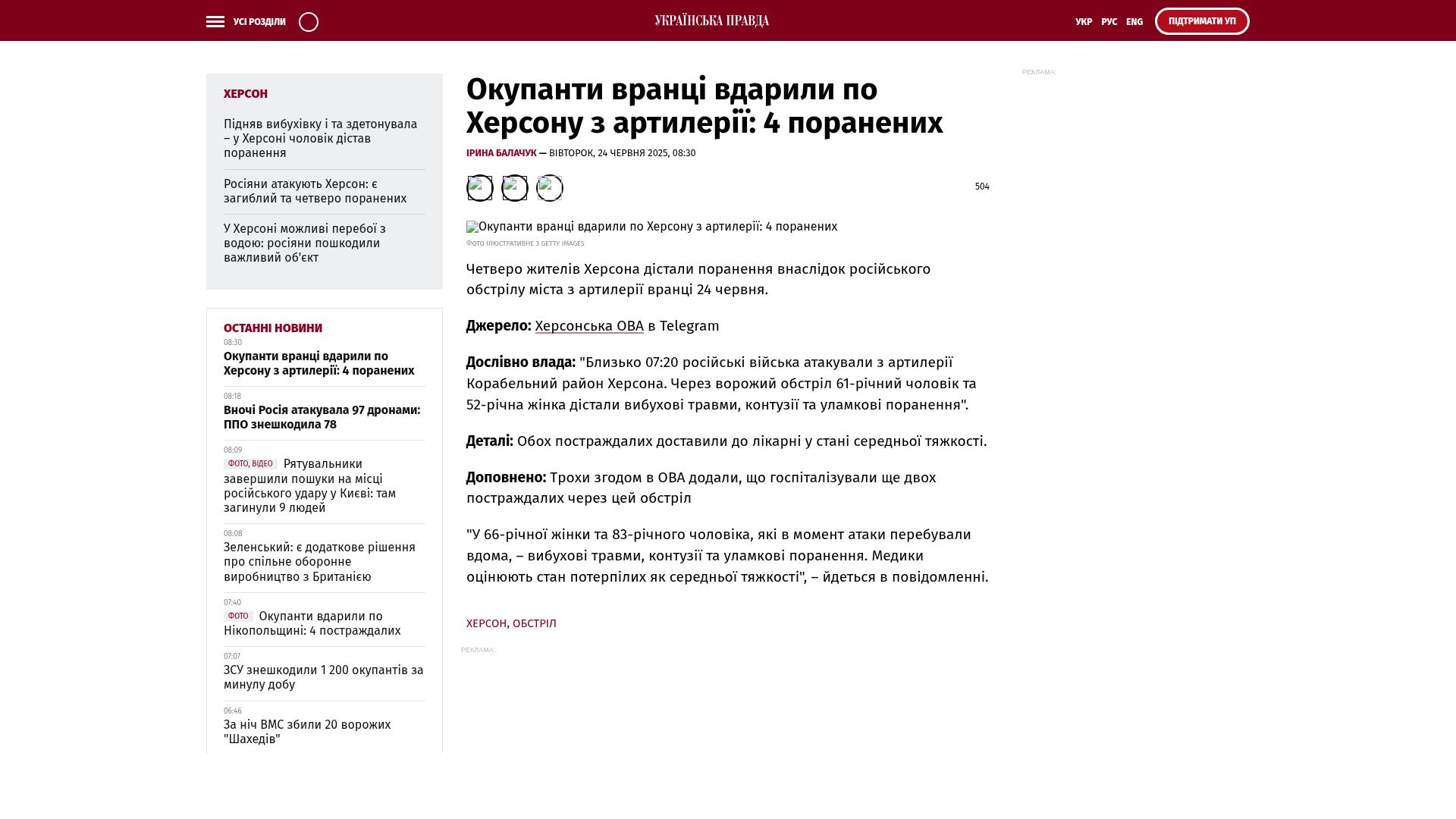
Task: Click the third round share icon
Action: 550,188
